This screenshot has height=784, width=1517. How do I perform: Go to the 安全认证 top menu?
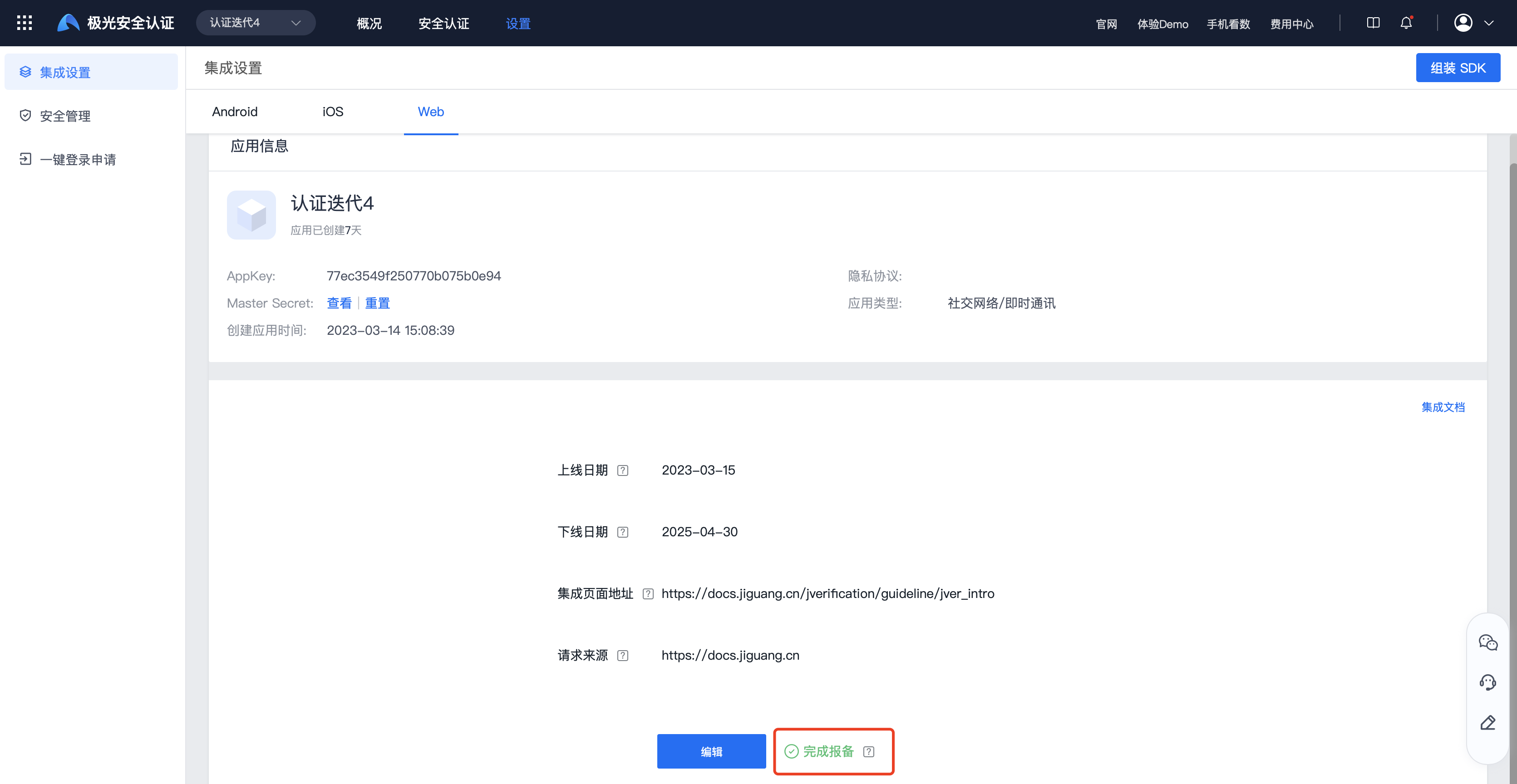coord(443,24)
